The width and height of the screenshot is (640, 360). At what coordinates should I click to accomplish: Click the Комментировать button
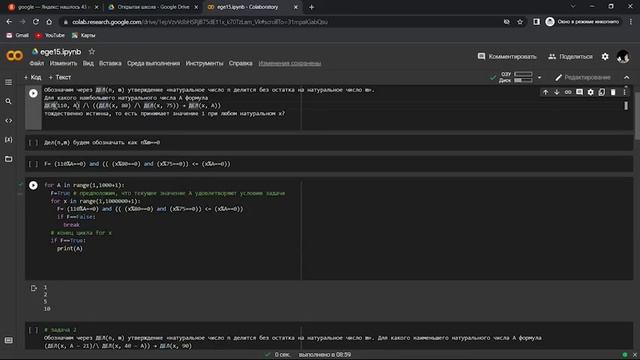(507, 56)
